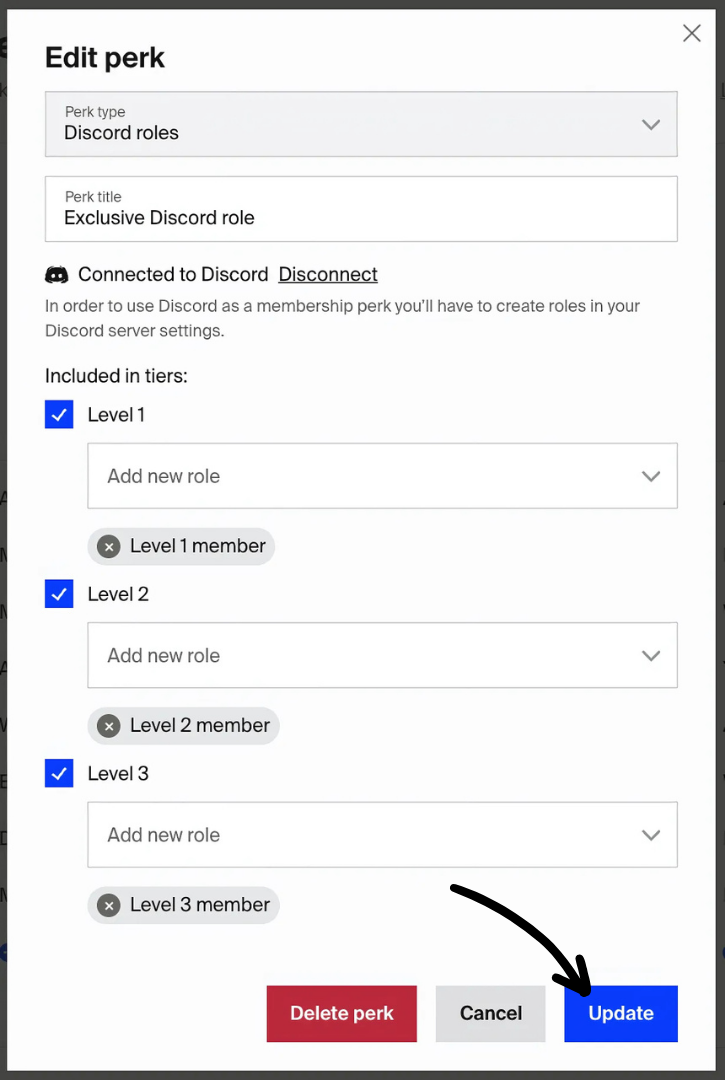Close the Edit perk dialog

(691, 33)
